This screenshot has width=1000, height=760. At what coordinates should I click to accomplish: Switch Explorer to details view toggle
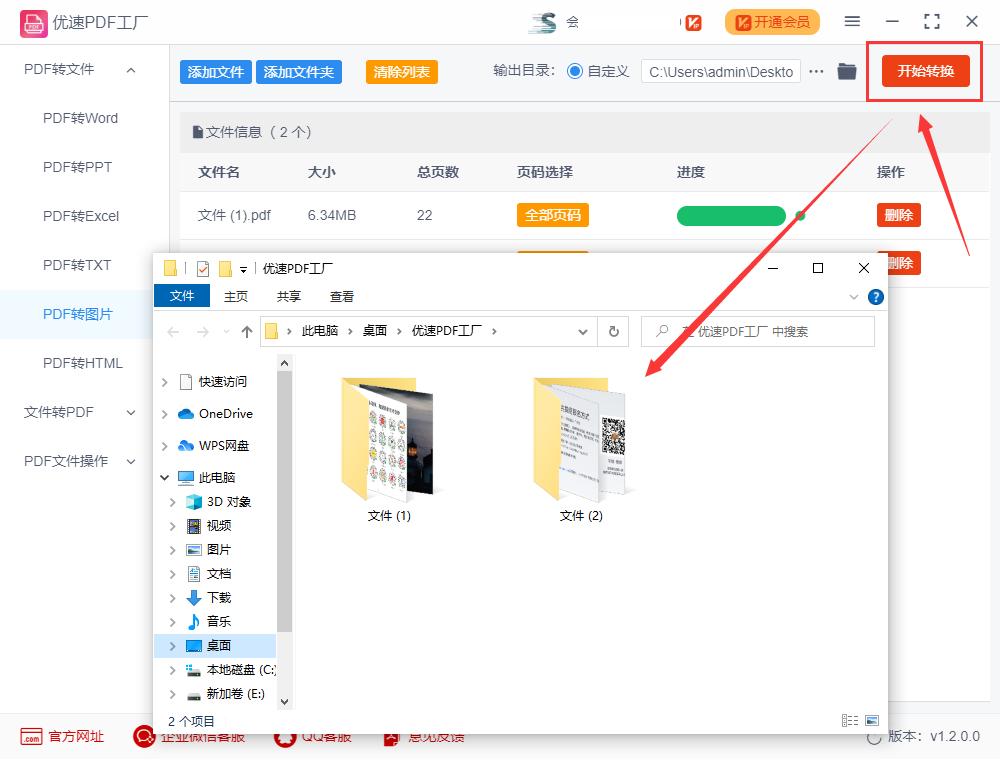click(x=850, y=720)
